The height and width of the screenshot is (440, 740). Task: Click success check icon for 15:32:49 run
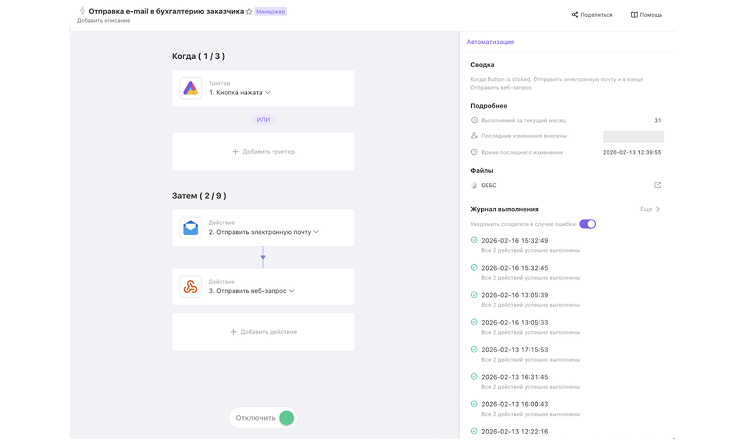point(474,240)
